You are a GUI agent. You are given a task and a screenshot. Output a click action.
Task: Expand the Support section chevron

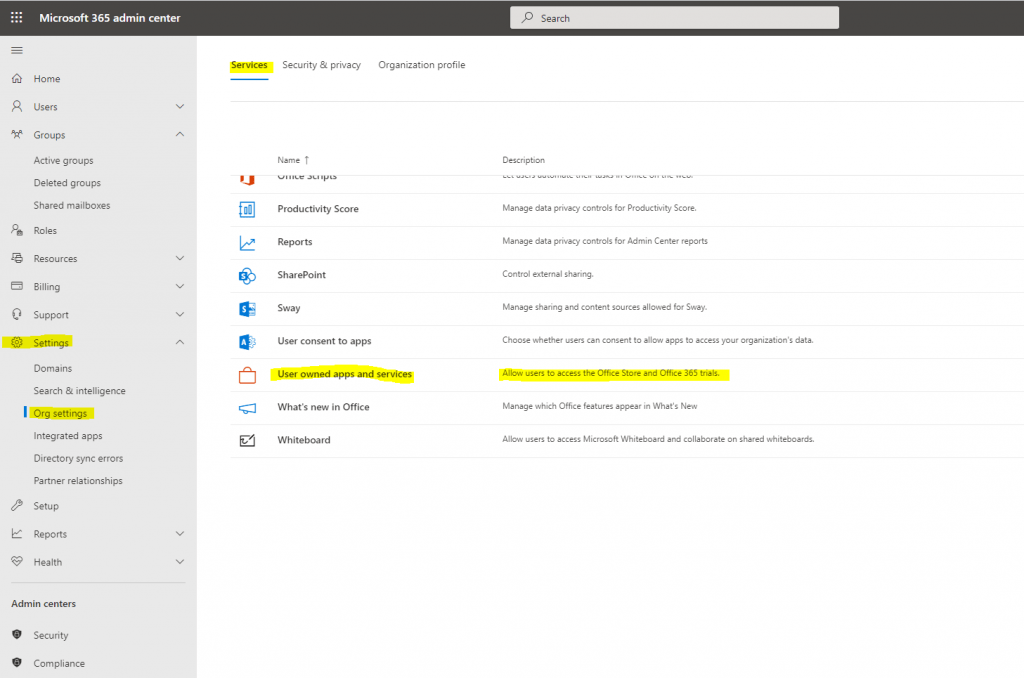[180, 314]
